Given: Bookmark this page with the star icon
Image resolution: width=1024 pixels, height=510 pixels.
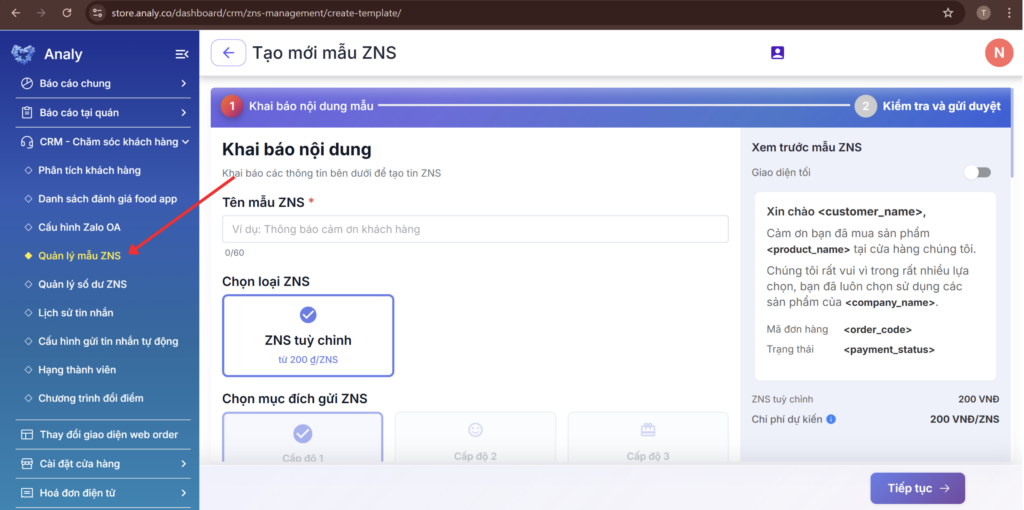Looking at the screenshot, I should pyautogui.click(x=947, y=13).
